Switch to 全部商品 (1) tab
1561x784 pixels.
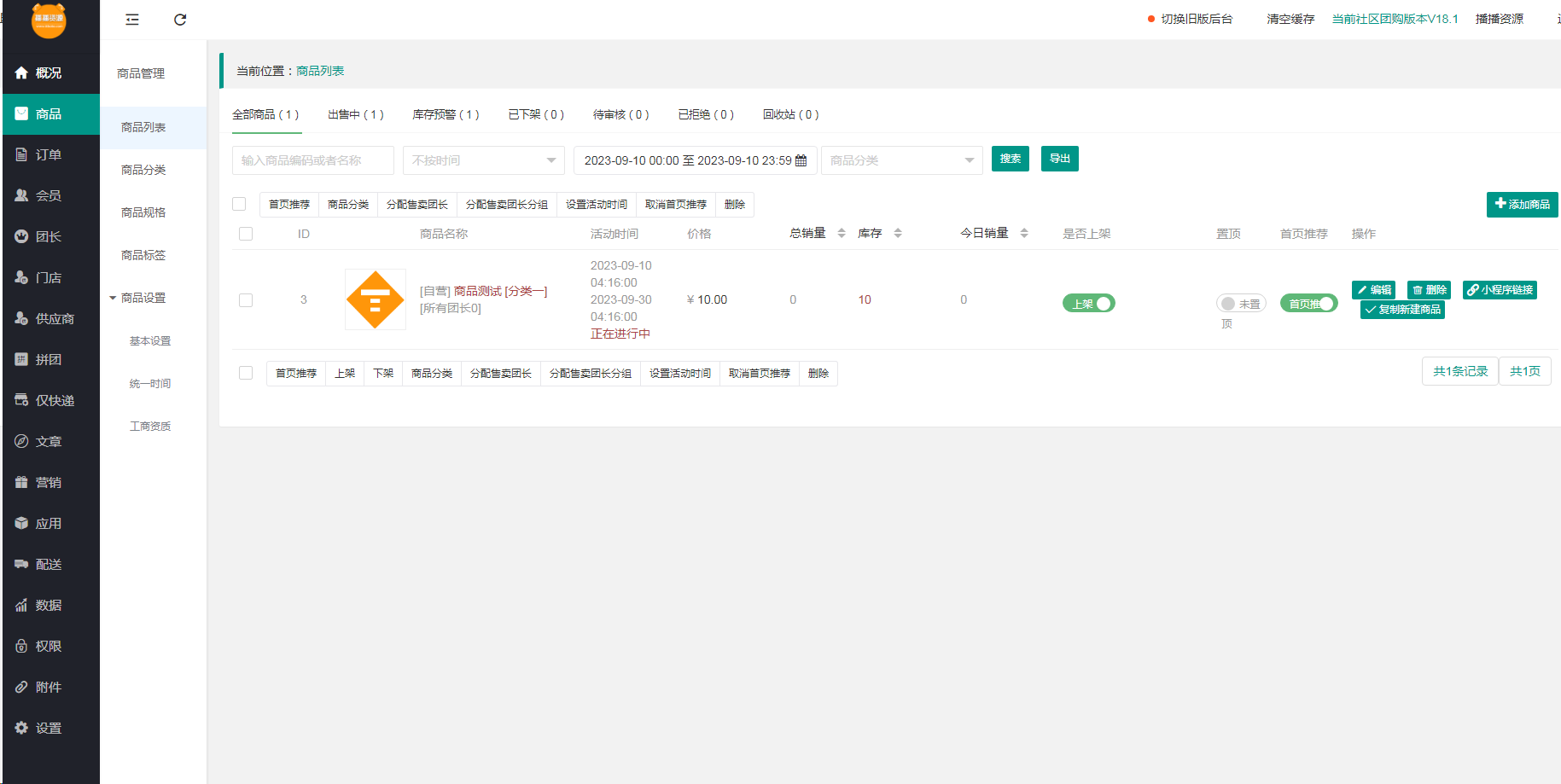265,114
